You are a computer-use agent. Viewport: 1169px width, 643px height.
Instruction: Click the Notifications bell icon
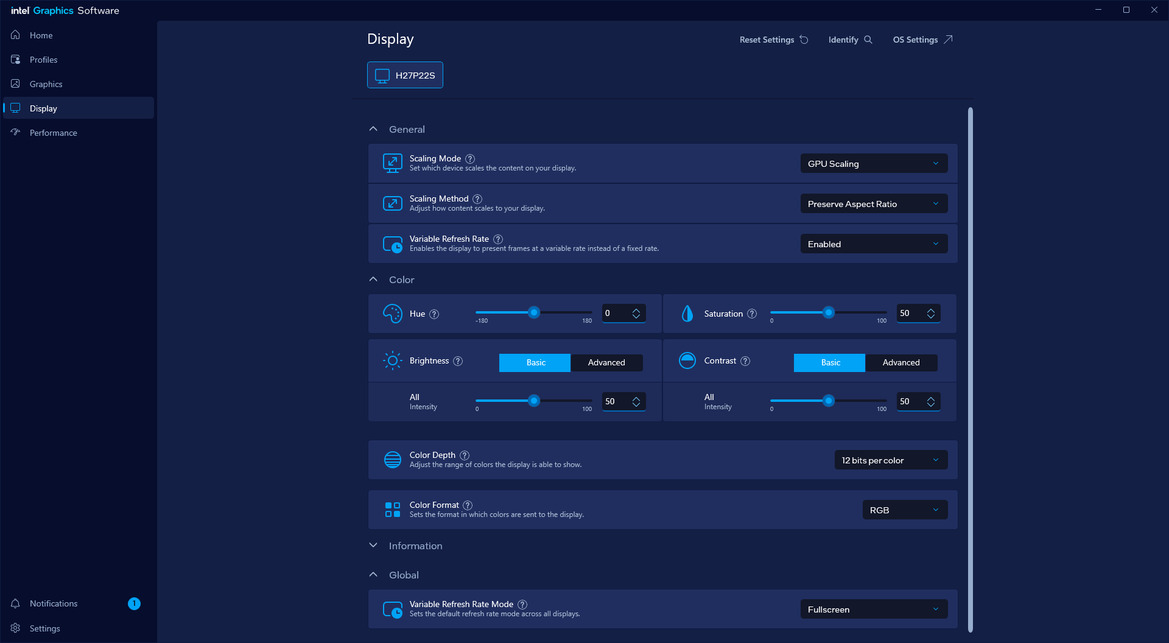[x=16, y=603]
